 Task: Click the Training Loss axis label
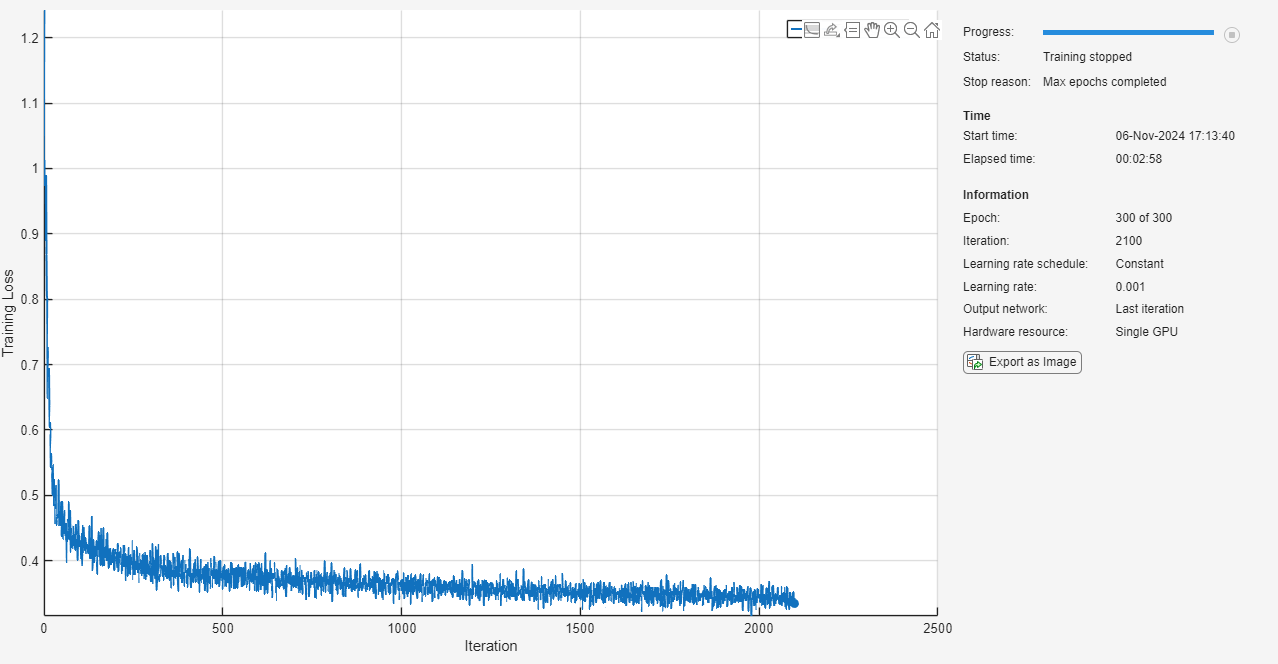coord(9,313)
